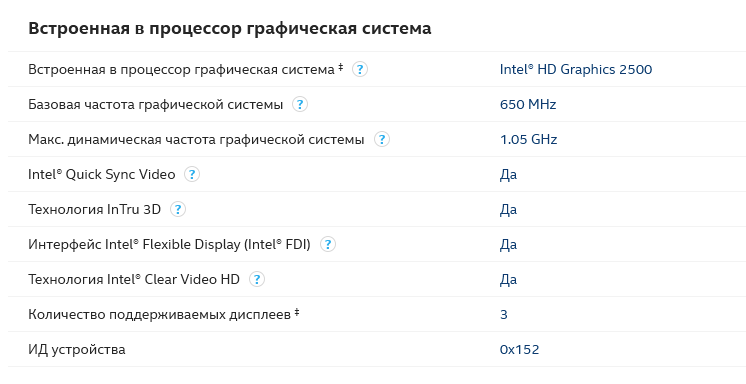
Task: Click the Да value for Flexible Display interface
Action: pyautogui.click(x=508, y=245)
